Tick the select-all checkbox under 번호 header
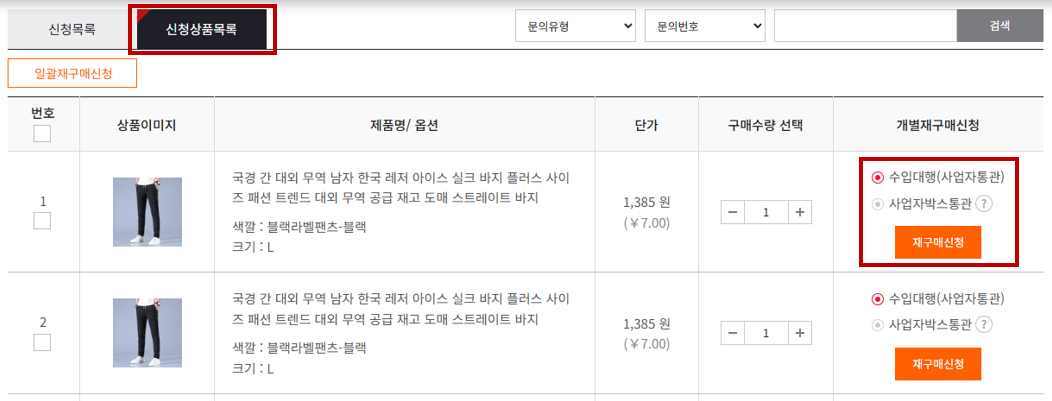This screenshot has width=1052, height=401. [x=42, y=133]
